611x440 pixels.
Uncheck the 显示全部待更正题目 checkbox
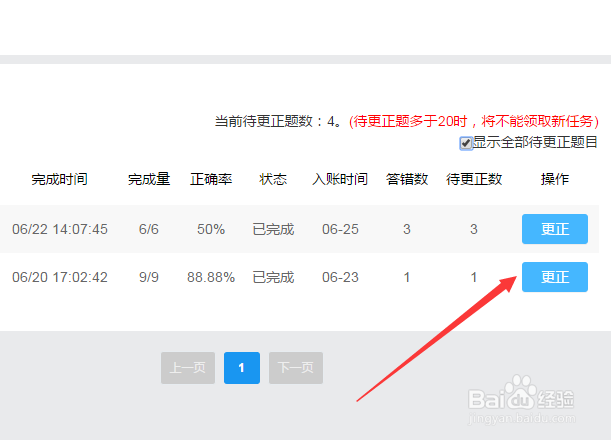tap(466, 143)
